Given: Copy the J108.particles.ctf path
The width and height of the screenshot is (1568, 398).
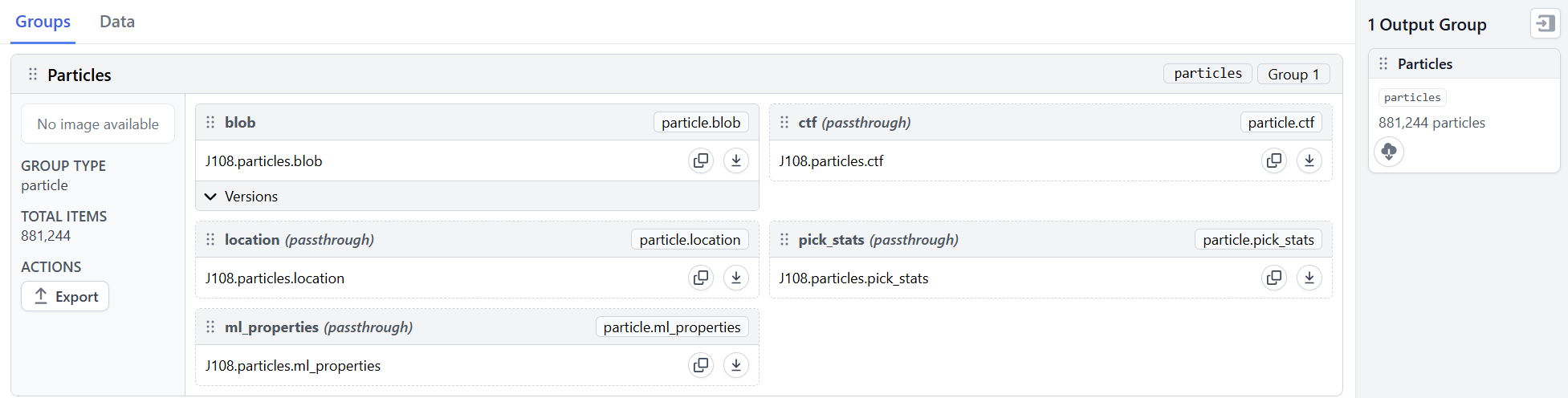Looking at the screenshot, I should pos(1274,160).
